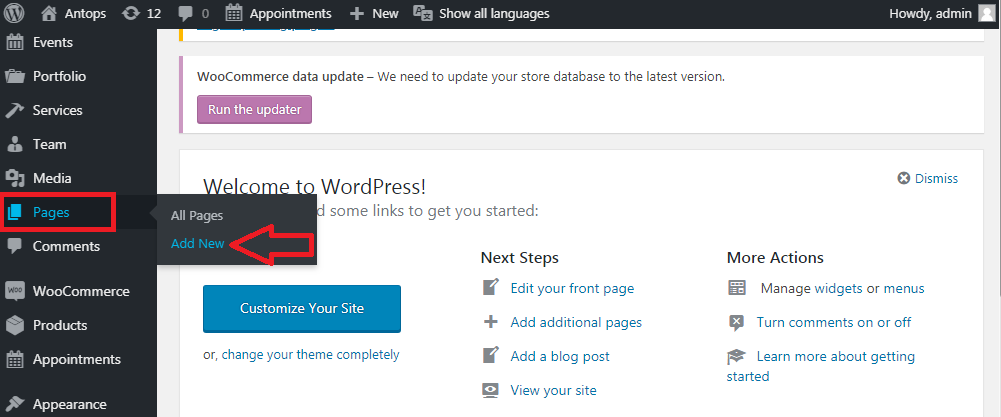Visit the Antops site home icon
This screenshot has height=417, width=1001.
click(49, 13)
